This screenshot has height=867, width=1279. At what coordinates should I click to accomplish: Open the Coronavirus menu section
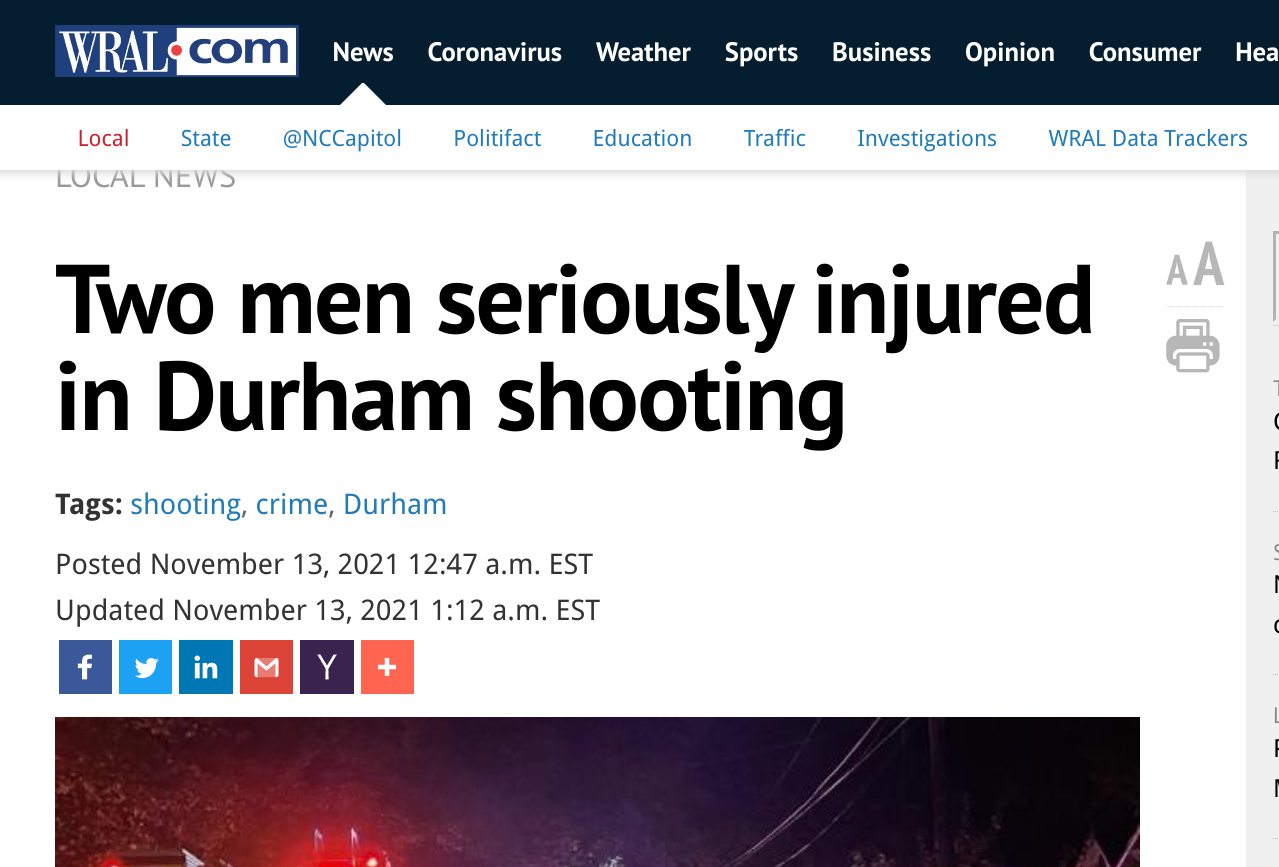[x=494, y=52]
